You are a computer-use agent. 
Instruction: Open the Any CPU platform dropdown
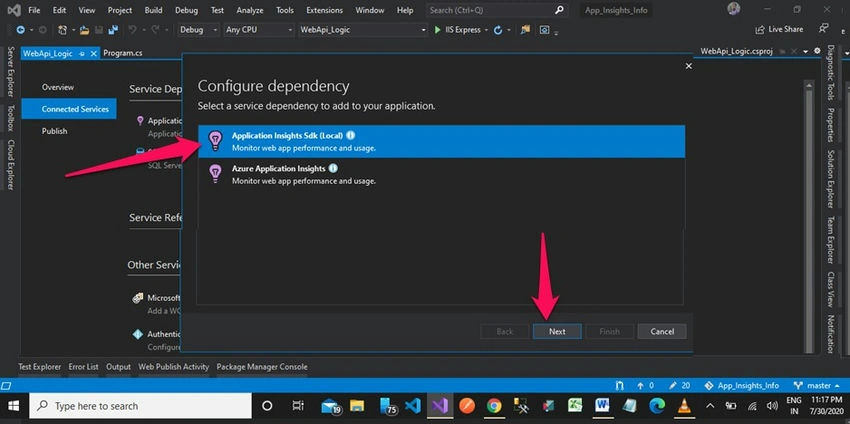click(x=258, y=30)
